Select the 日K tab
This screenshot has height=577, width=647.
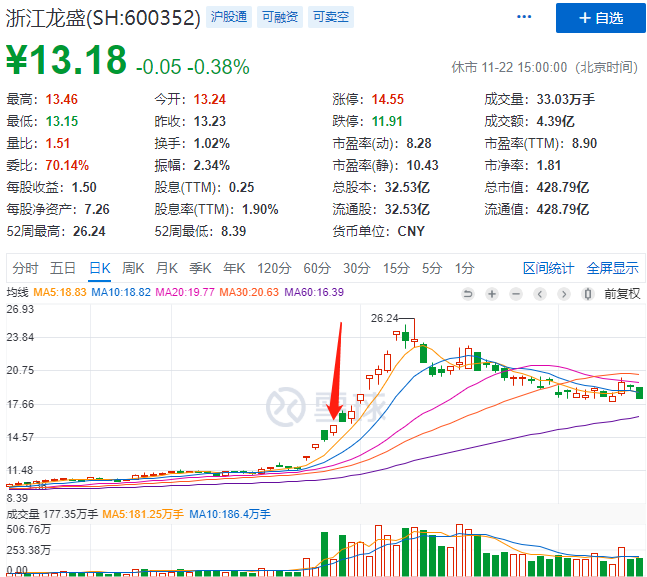100,268
